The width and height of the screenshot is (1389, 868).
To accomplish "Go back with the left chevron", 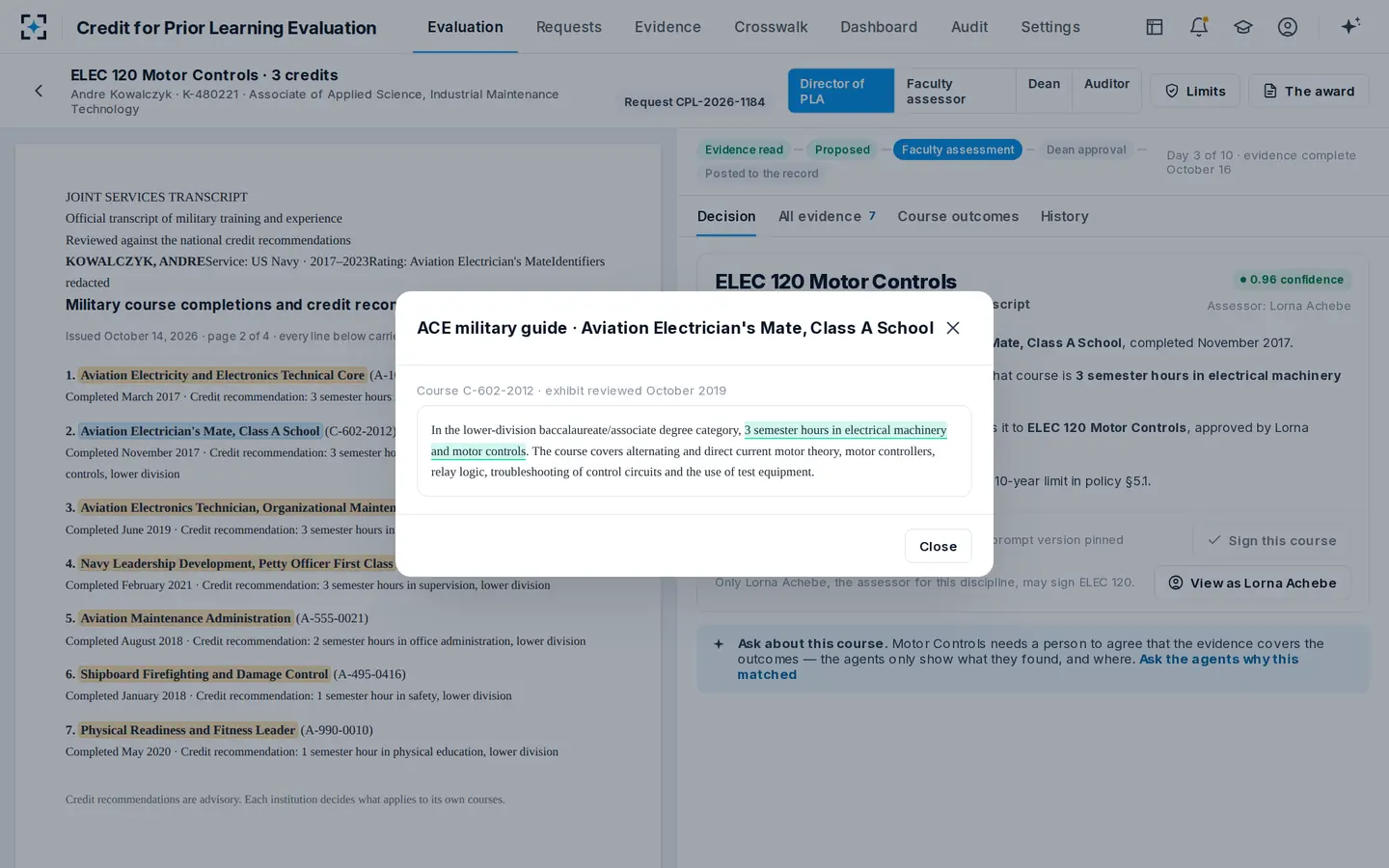I will pos(39,91).
